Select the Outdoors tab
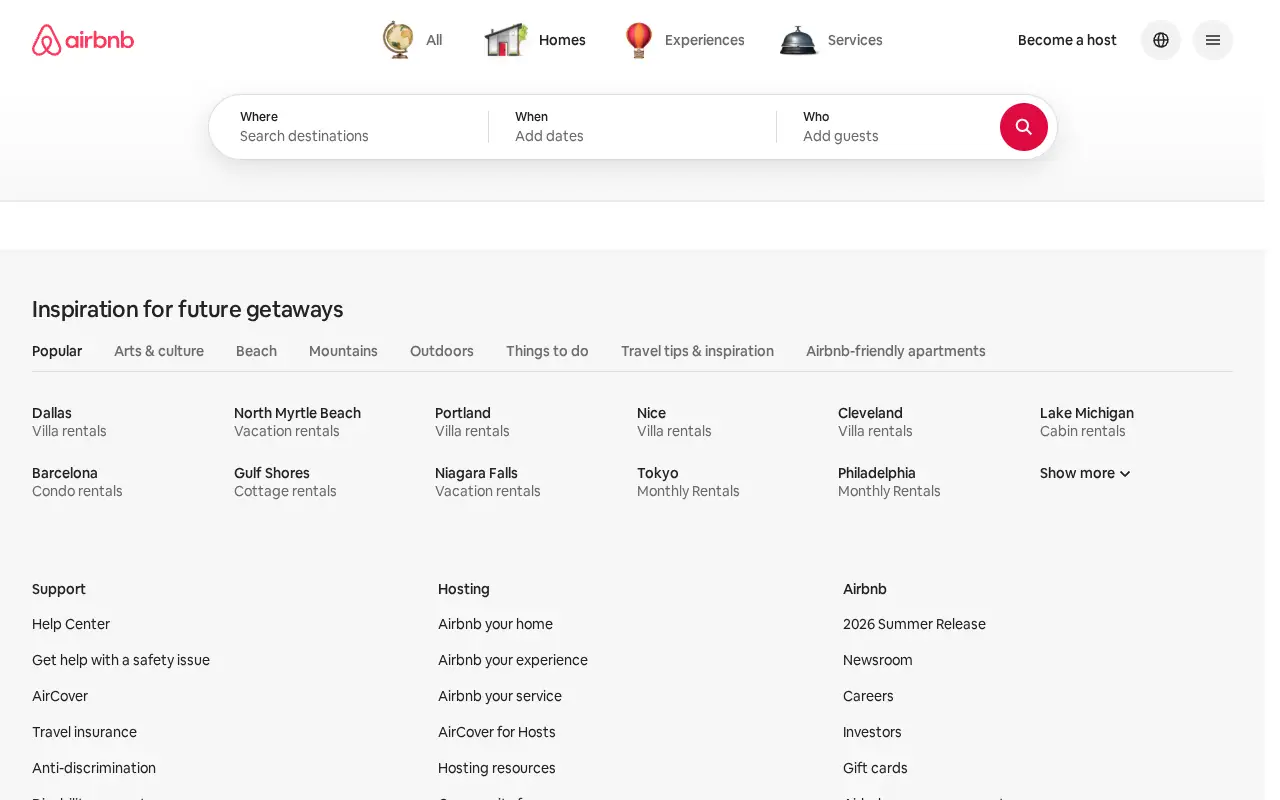Screen dimensions: 1280x800 [x=442, y=351]
